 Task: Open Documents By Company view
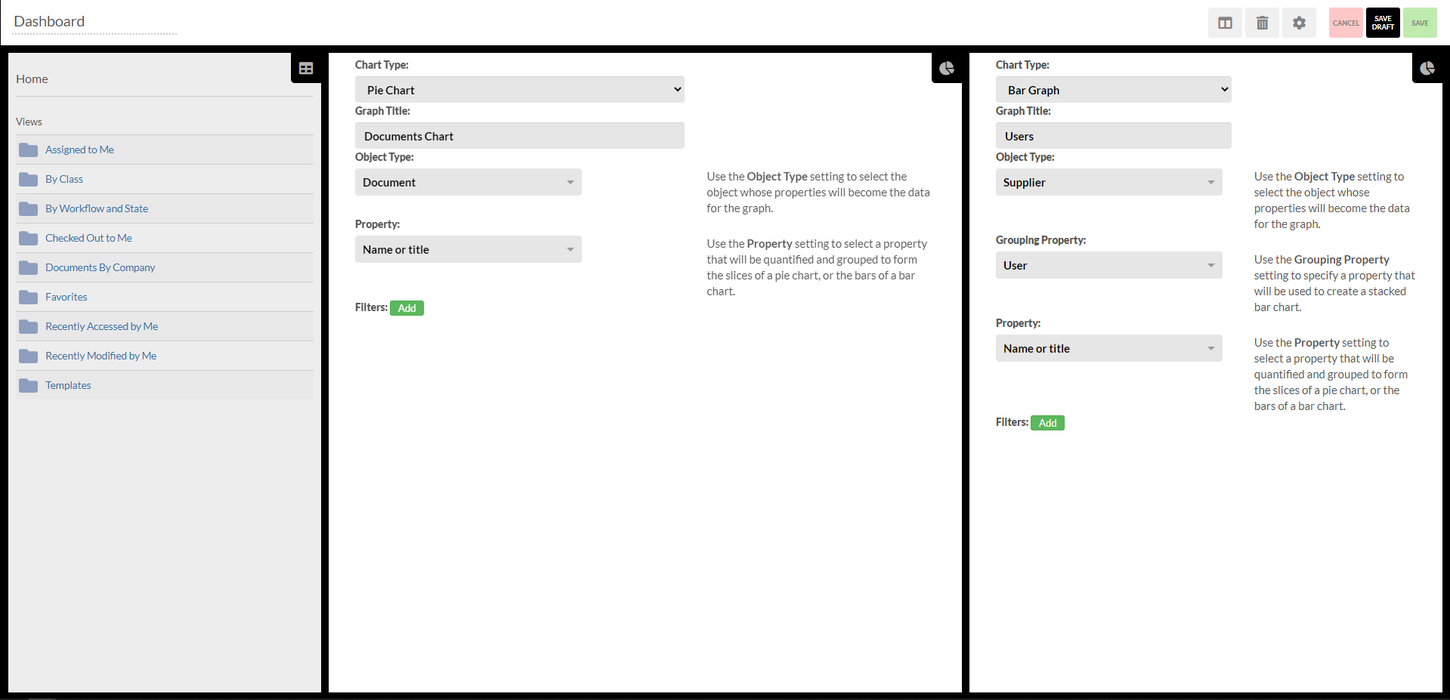click(x=100, y=268)
